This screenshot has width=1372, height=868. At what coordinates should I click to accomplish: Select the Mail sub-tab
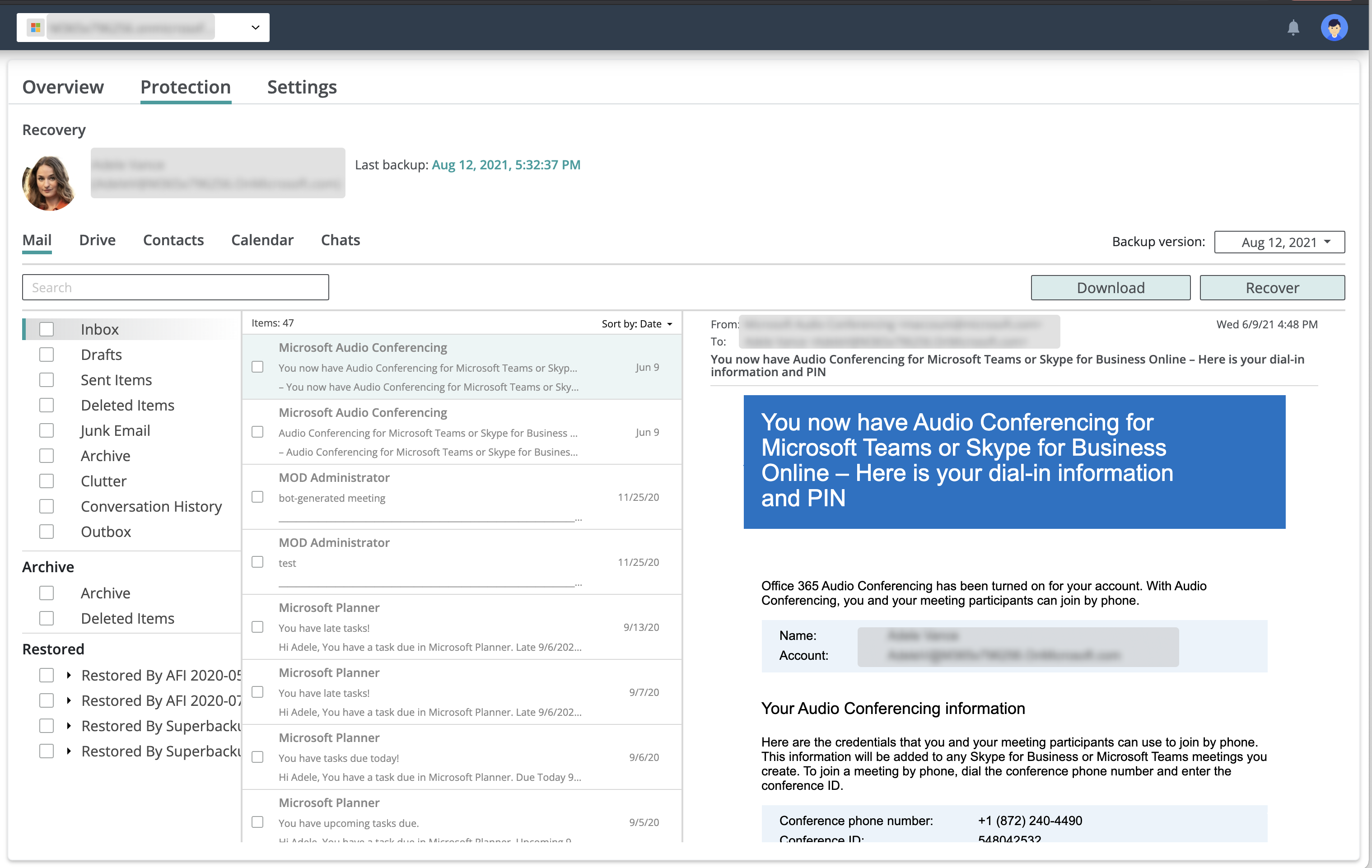tap(37, 240)
